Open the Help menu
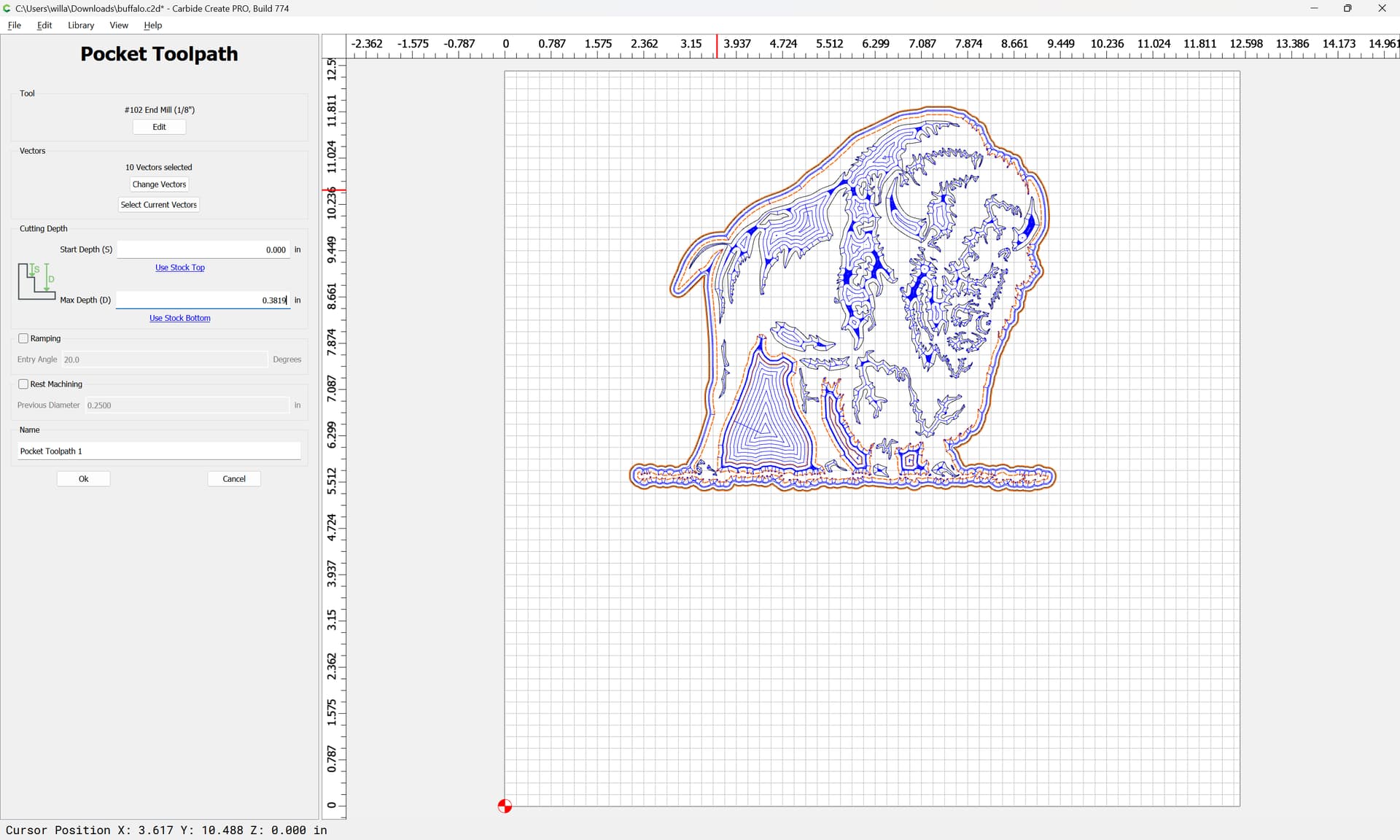This screenshot has width=1400, height=840. (x=152, y=25)
